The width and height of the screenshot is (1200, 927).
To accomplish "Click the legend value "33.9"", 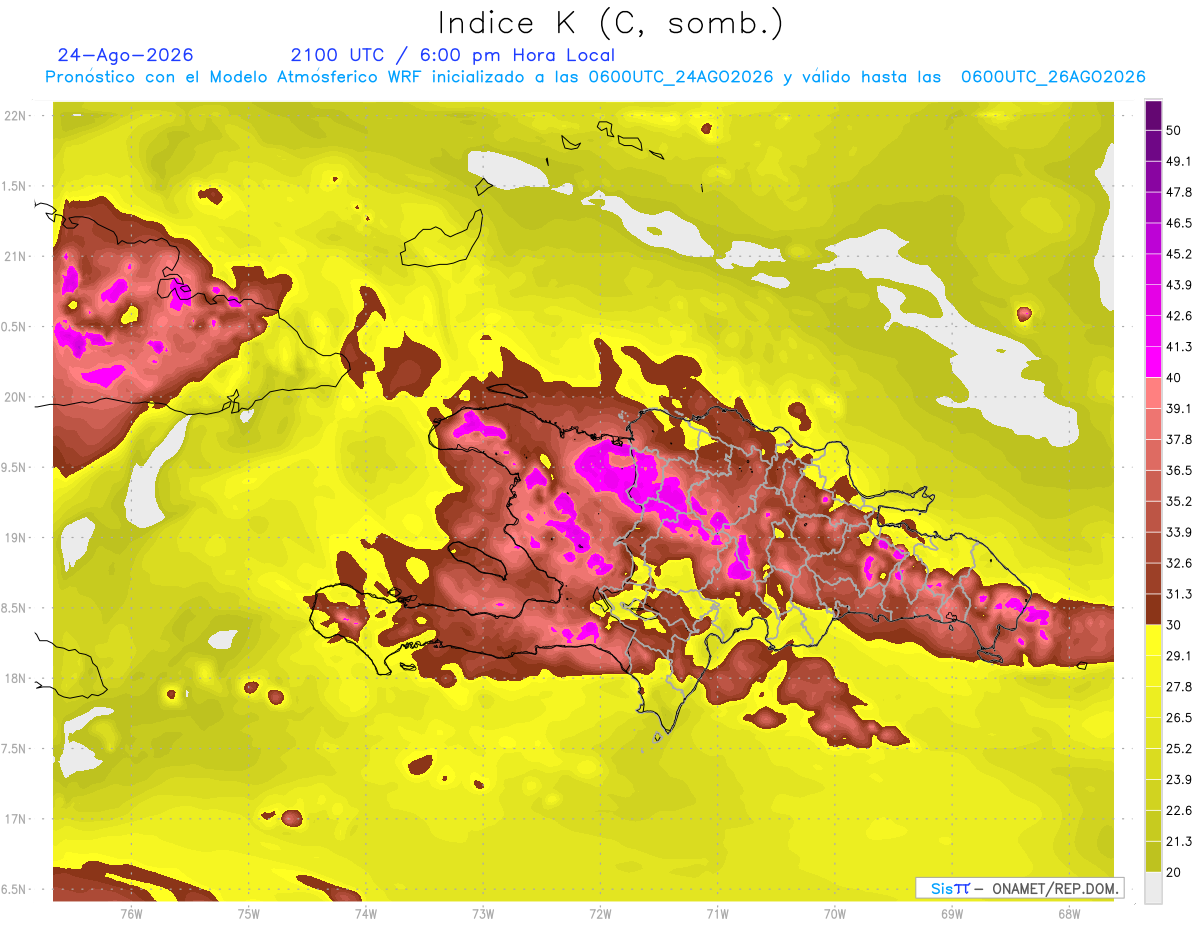I will click(1178, 532).
